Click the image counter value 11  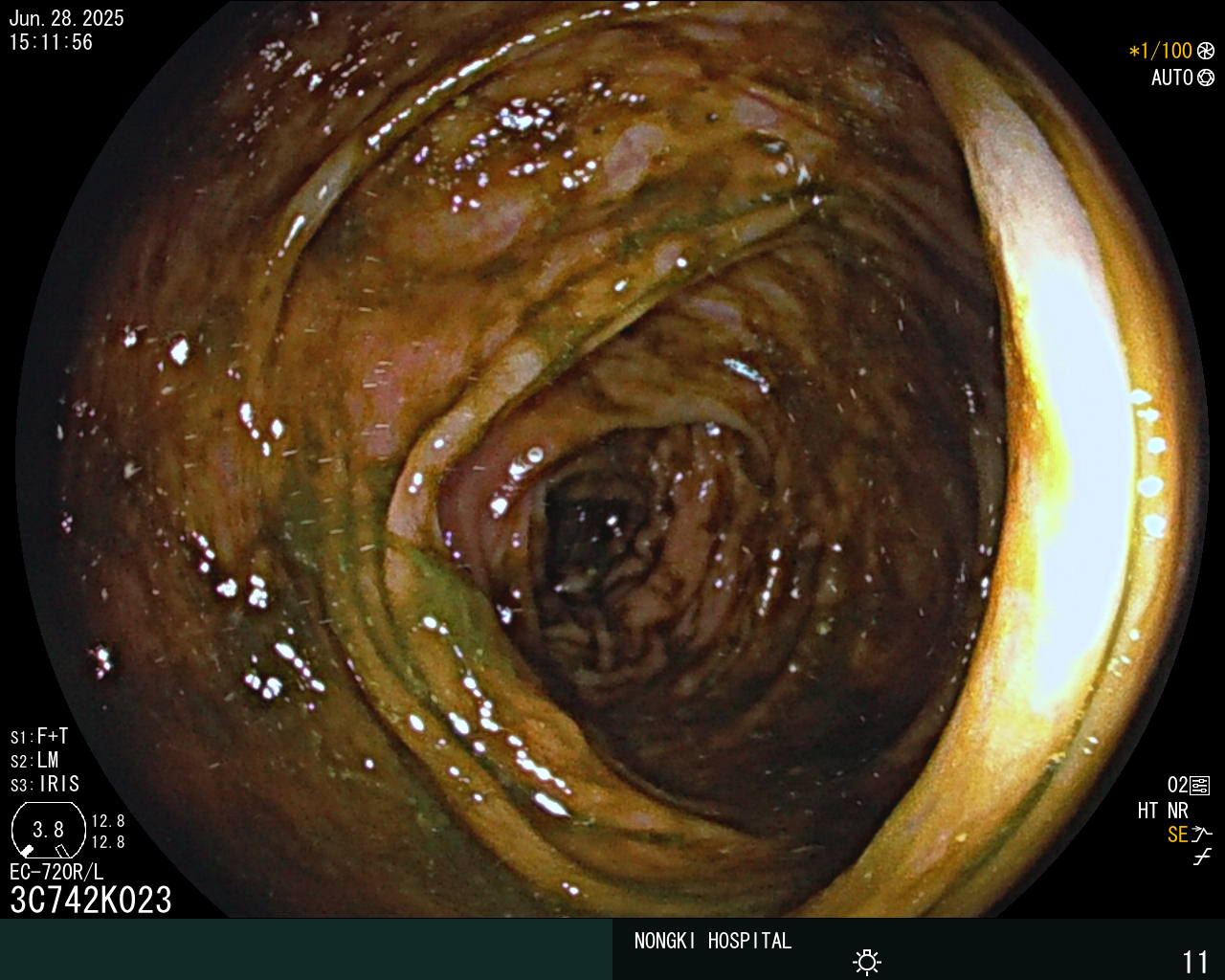[x=1196, y=961]
